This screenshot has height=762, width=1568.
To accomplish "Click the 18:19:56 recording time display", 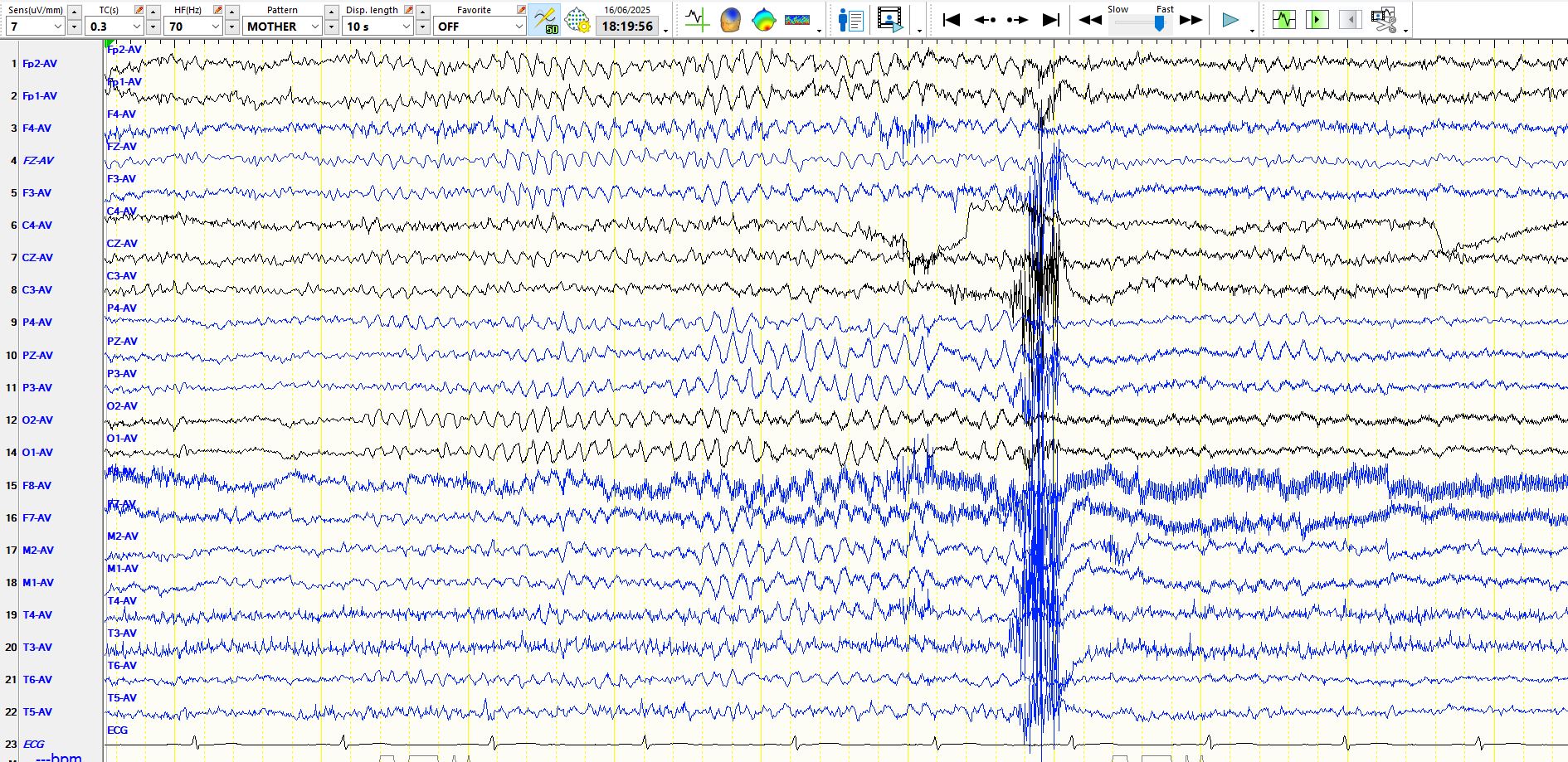I will point(627,27).
